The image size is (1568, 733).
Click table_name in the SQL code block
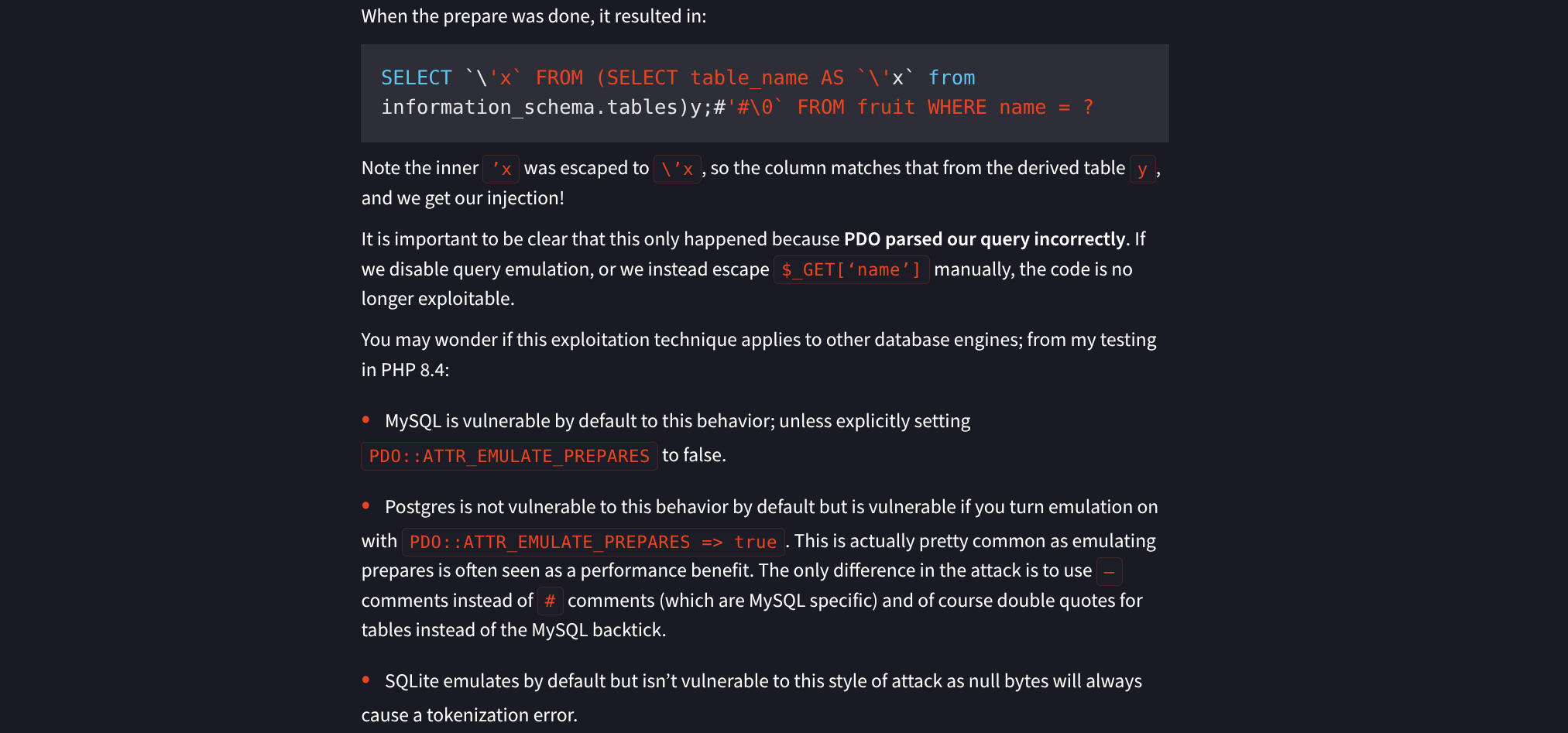tap(748, 78)
